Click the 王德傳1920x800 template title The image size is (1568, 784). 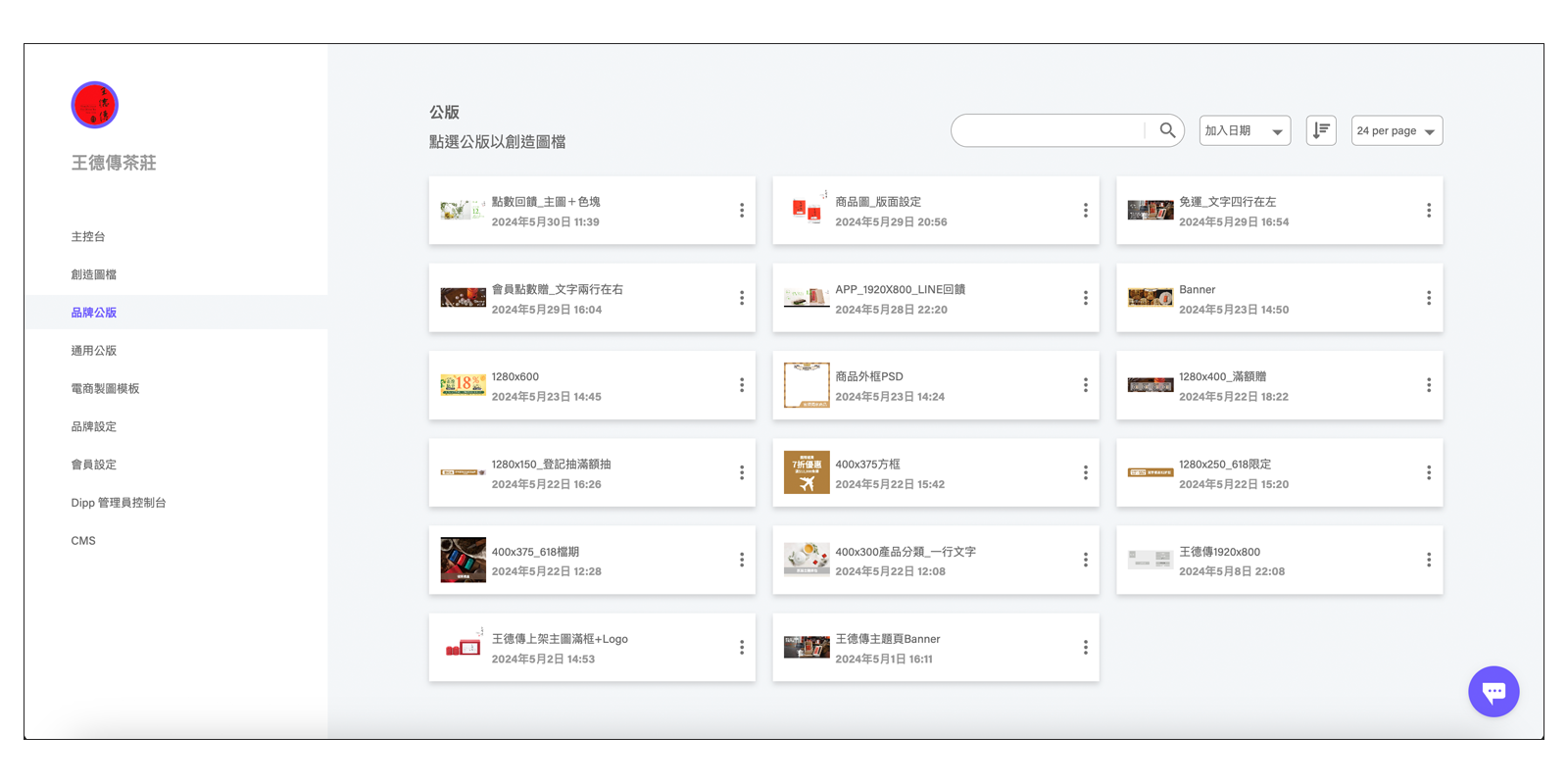pyautogui.click(x=1219, y=552)
